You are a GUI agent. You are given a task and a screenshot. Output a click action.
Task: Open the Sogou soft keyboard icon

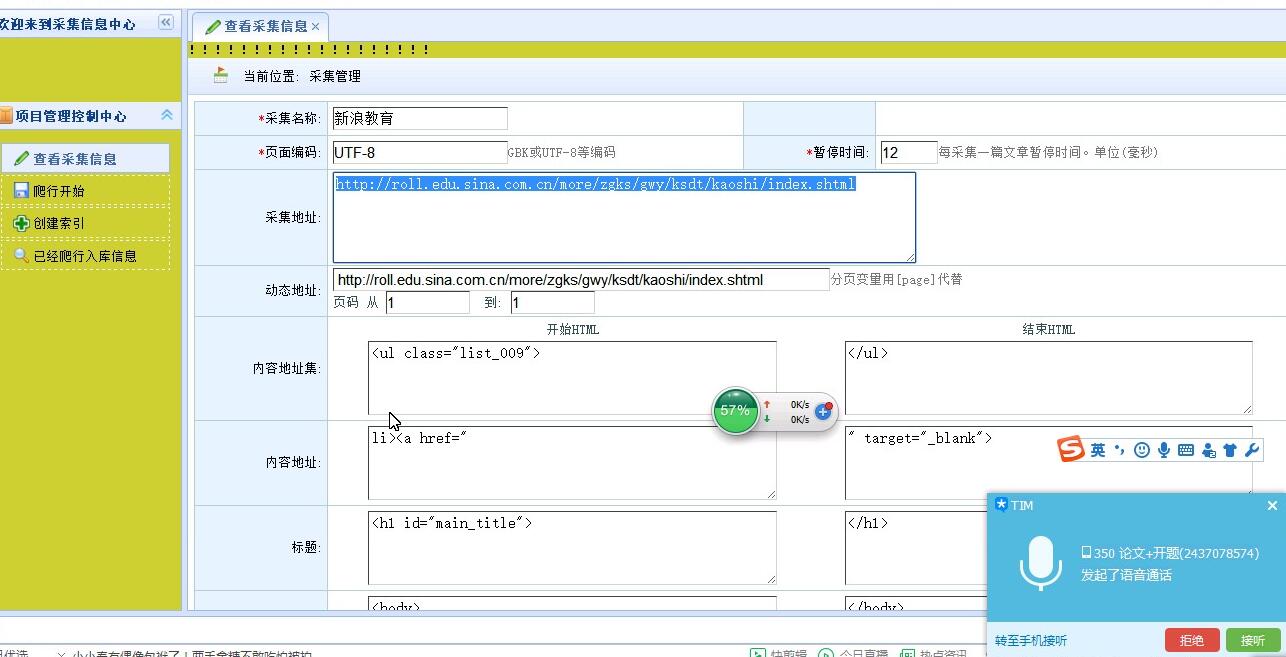pyautogui.click(x=1186, y=450)
